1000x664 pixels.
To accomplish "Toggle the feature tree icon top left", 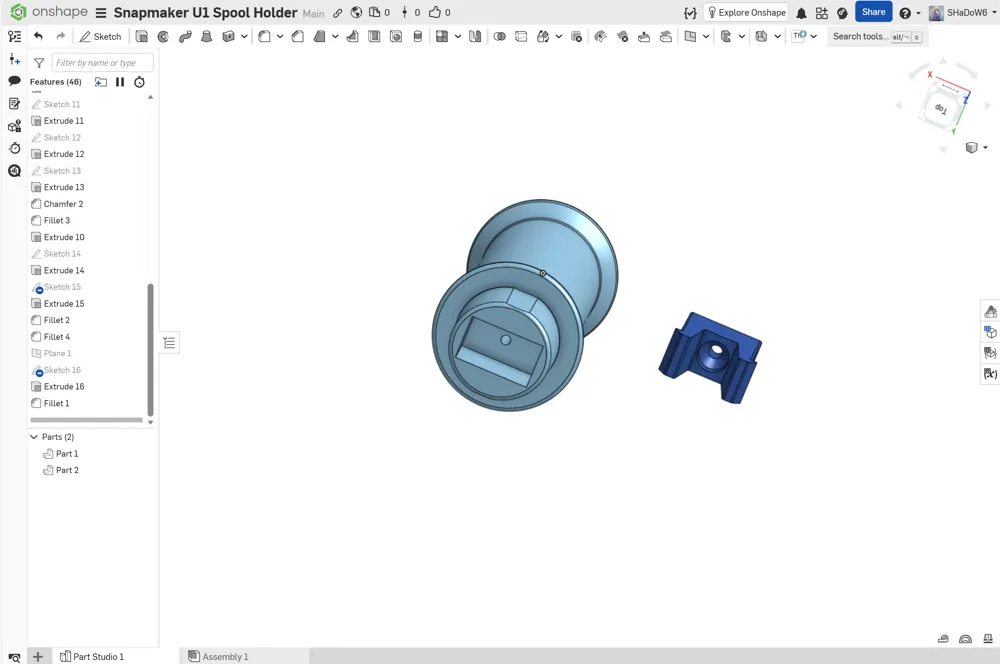I will (14, 36).
